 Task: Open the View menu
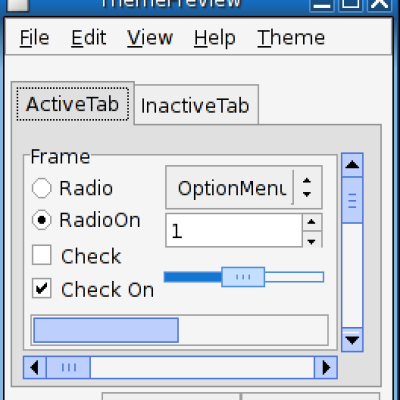point(150,38)
